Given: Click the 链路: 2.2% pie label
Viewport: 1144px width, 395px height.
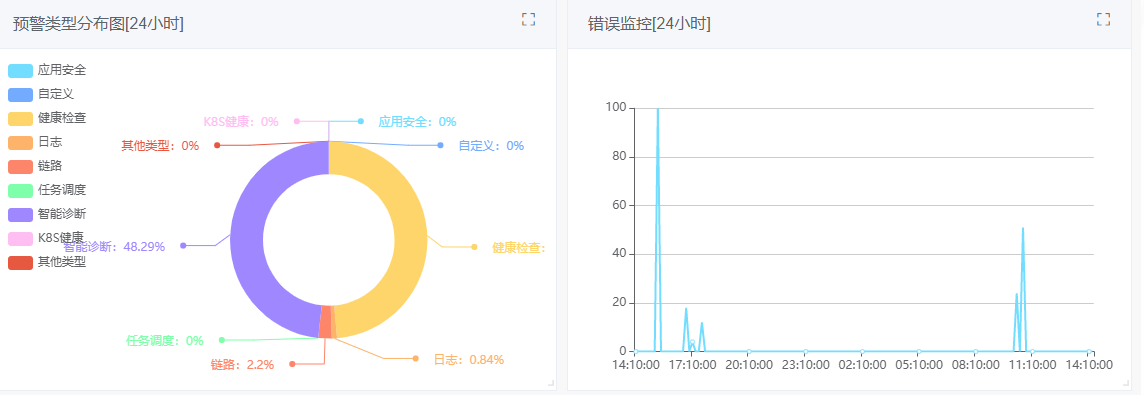Looking at the screenshot, I should click(x=242, y=364).
